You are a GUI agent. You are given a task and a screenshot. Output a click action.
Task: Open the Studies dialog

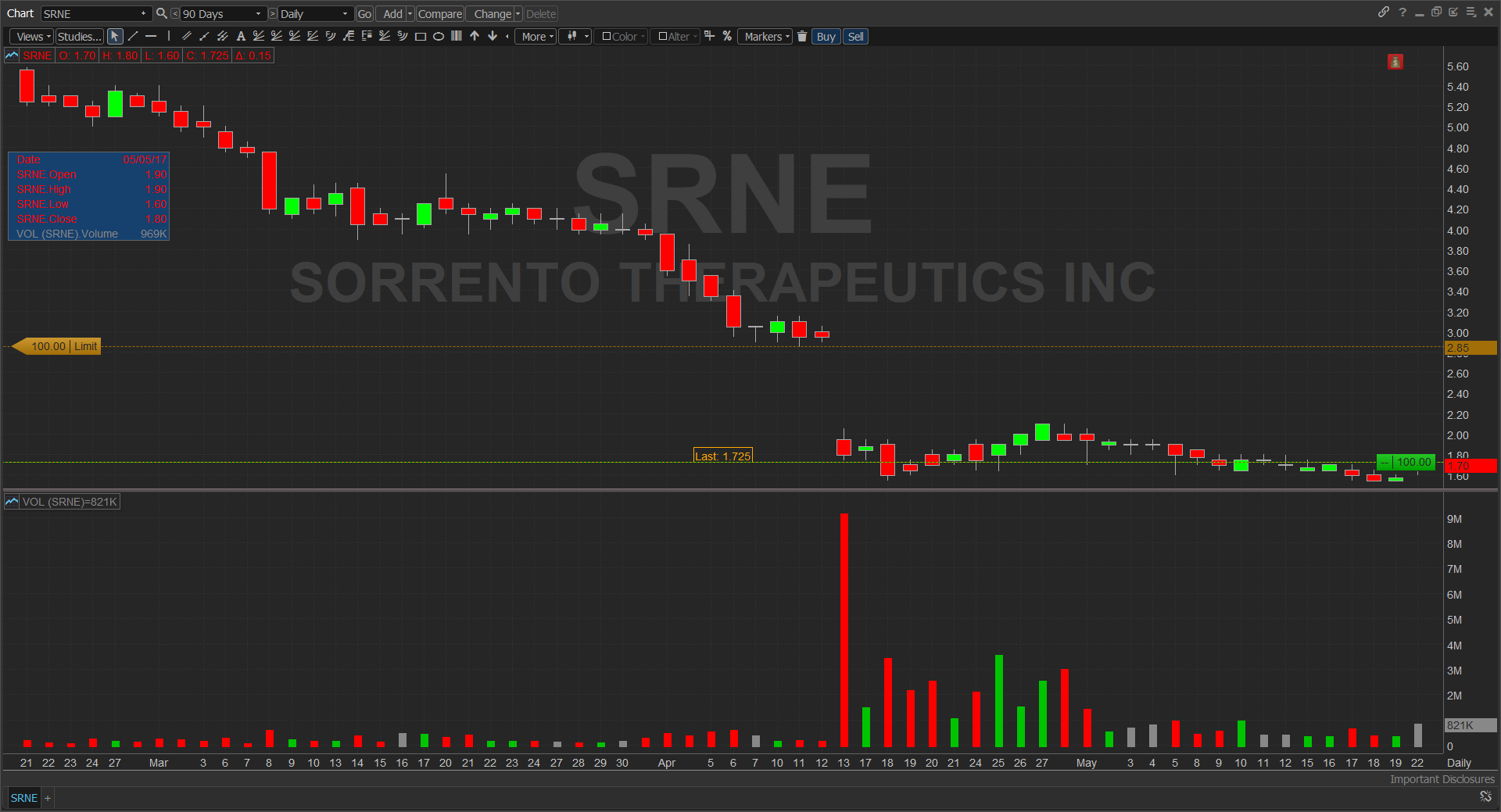pos(78,36)
